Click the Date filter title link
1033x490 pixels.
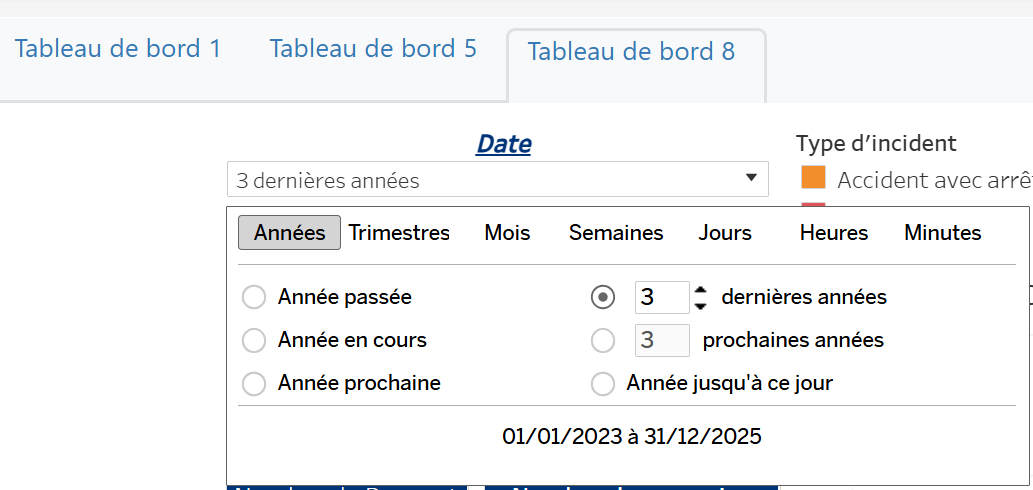(503, 144)
